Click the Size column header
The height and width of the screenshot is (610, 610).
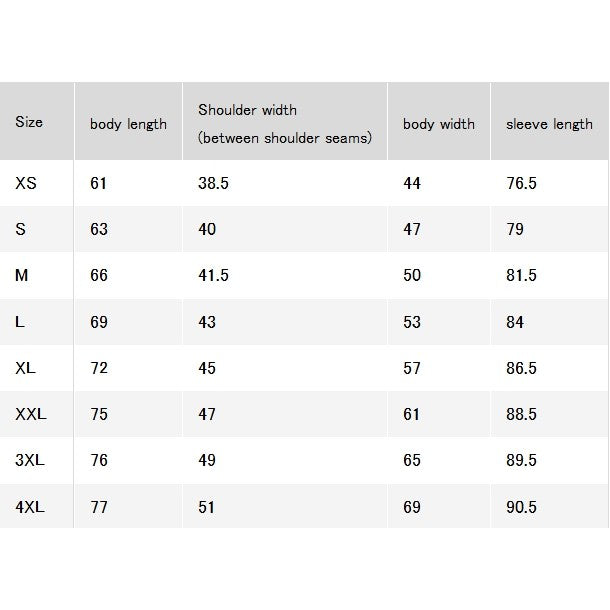pos(29,122)
